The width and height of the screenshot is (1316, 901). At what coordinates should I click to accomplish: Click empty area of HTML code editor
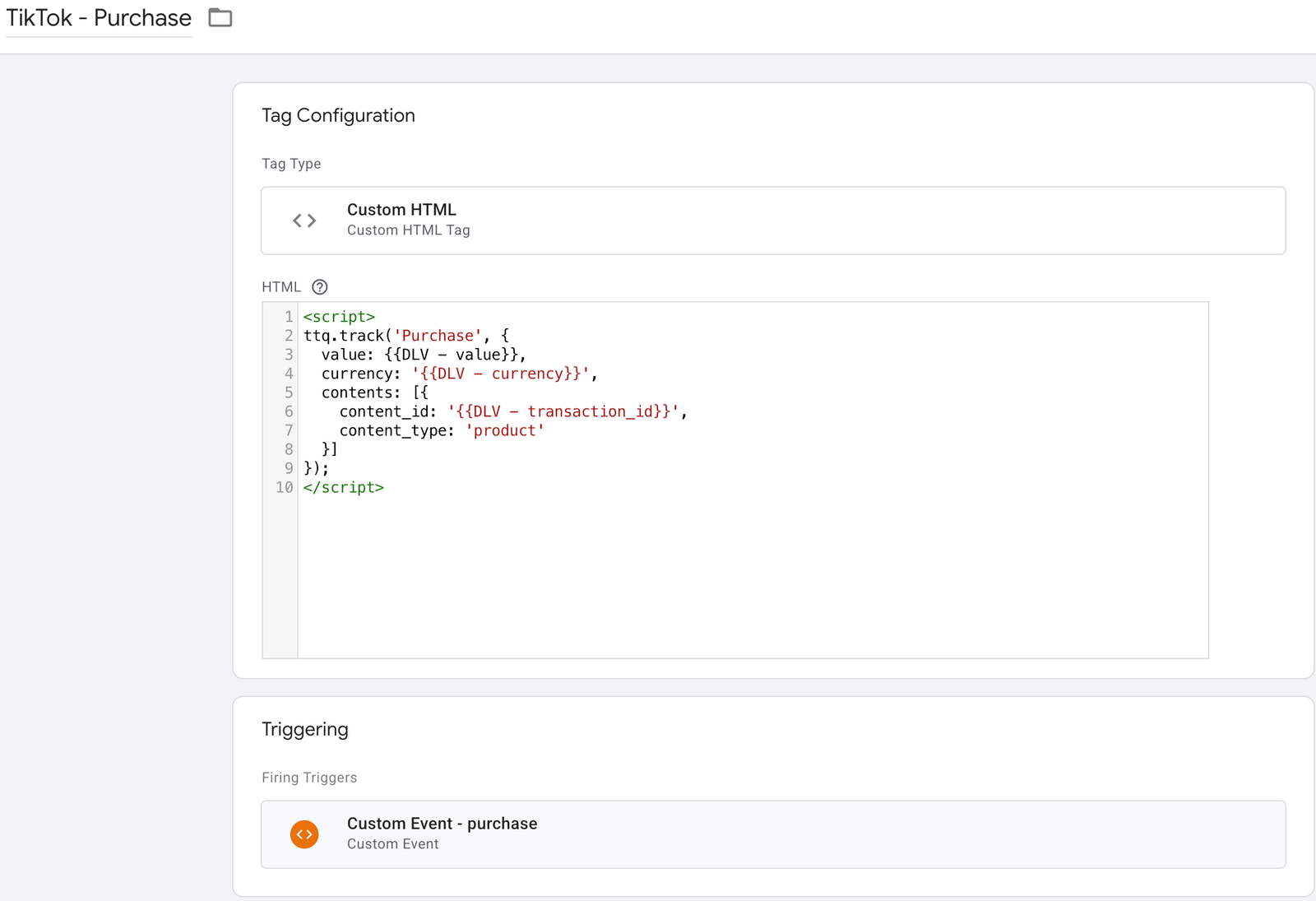pos(753,576)
